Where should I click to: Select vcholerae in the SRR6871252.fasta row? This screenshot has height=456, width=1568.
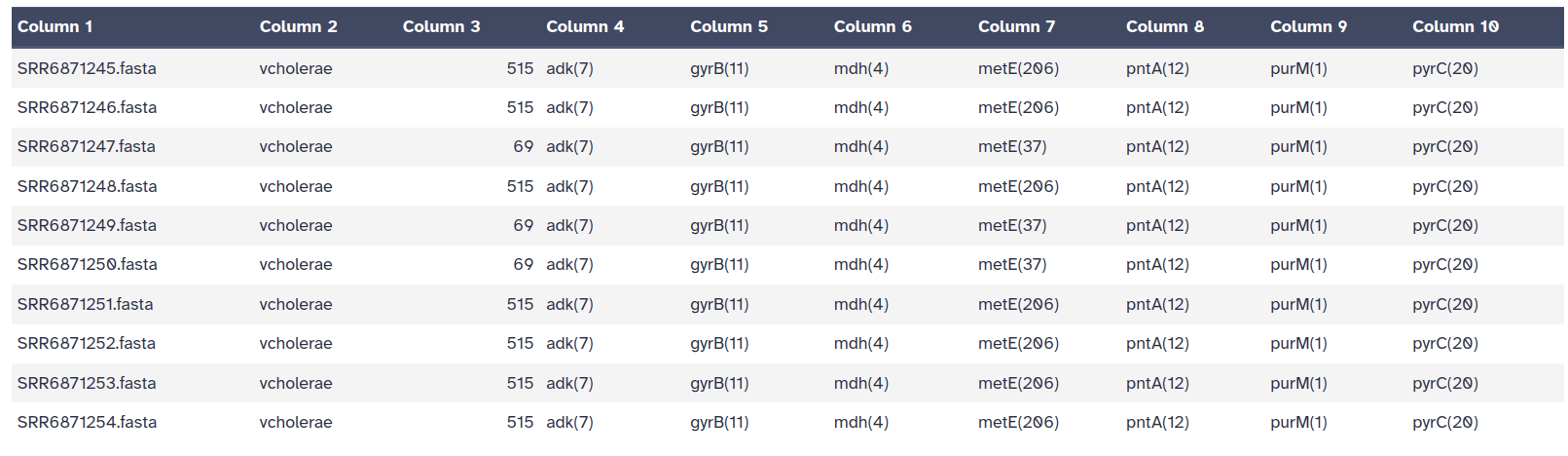(x=296, y=343)
